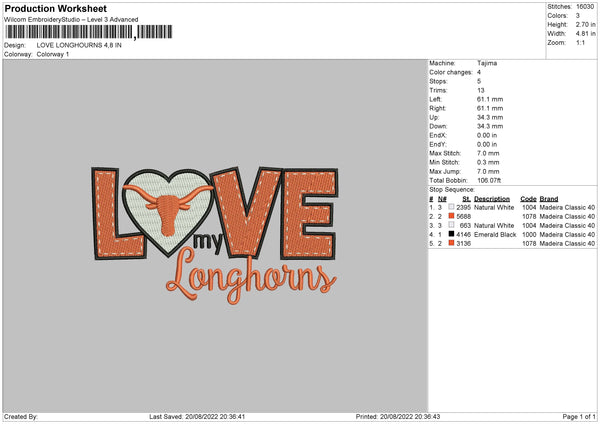Screen dimensions: 600x424
Task: Click the Stitches value '16030'
Action: pyautogui.click(x=585, y=7)
